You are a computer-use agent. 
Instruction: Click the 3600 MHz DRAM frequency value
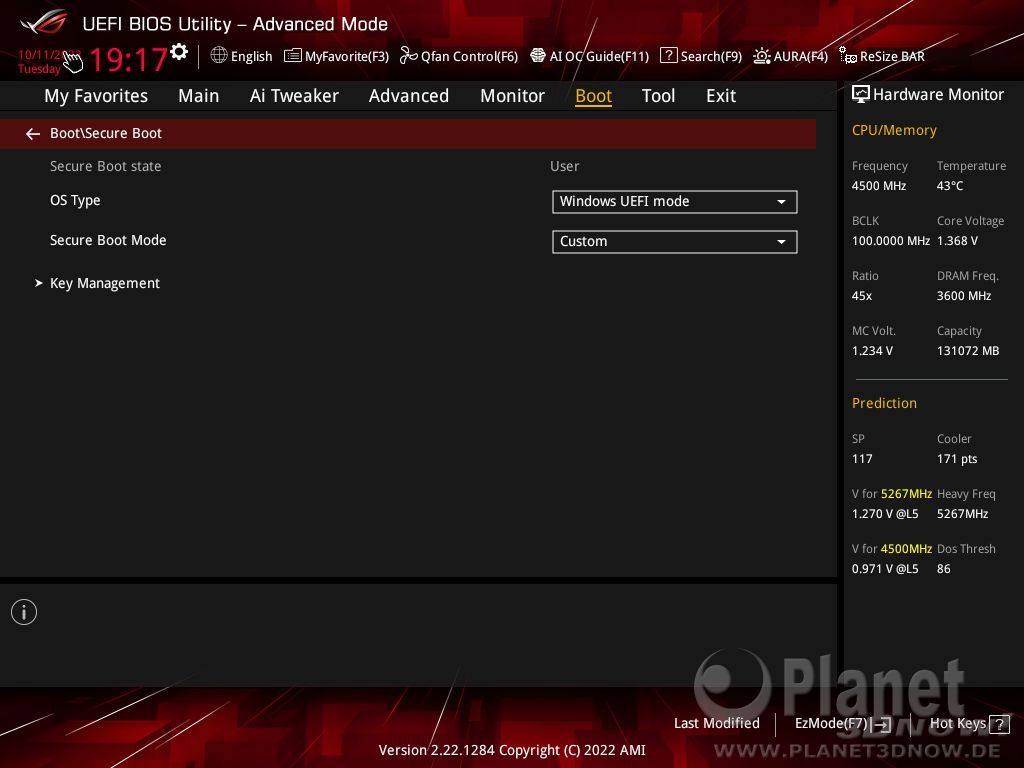(963, 296)
